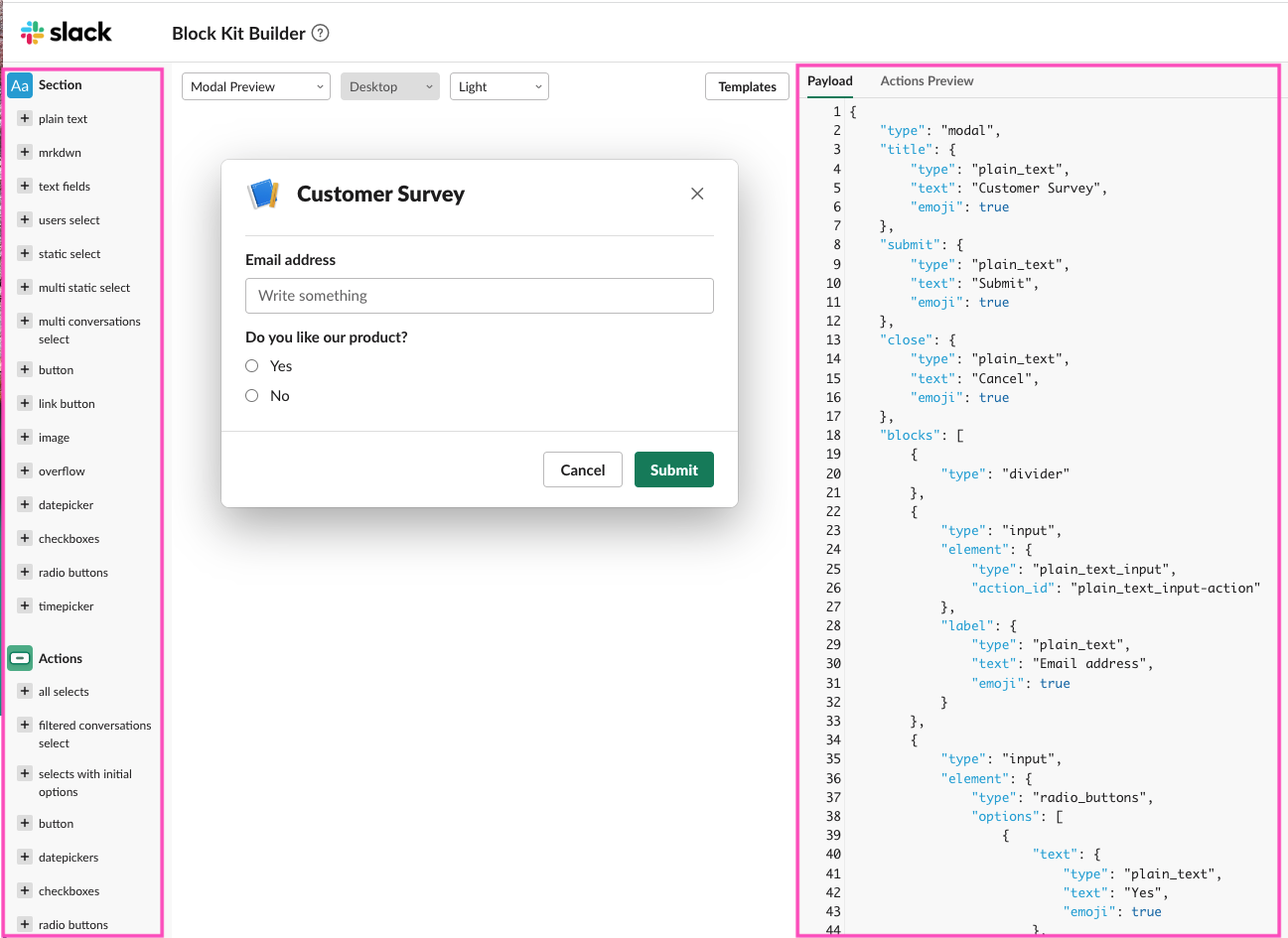
Task: Switch to the Payload tab
Action: 829,80
